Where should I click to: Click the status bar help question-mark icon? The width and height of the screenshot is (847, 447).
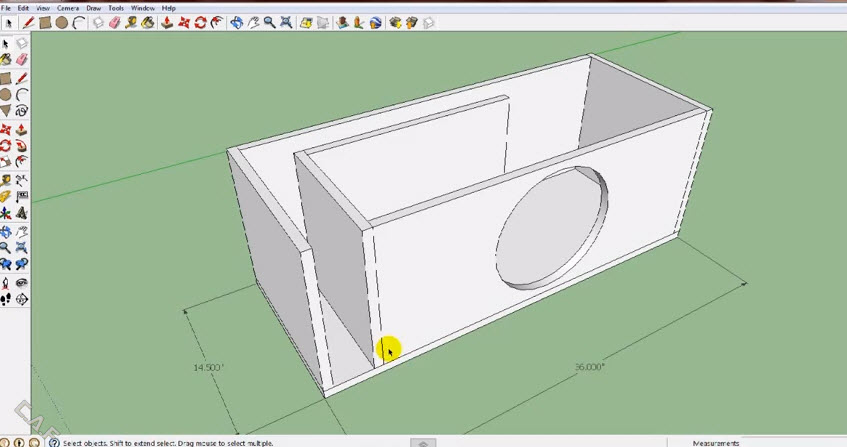tap(54, 443)
